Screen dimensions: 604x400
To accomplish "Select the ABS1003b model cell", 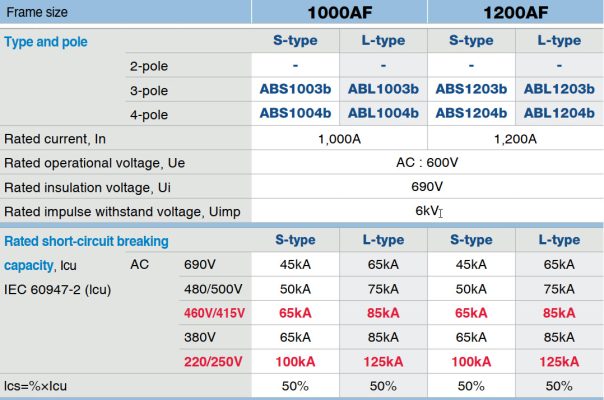I will point(295,88).
